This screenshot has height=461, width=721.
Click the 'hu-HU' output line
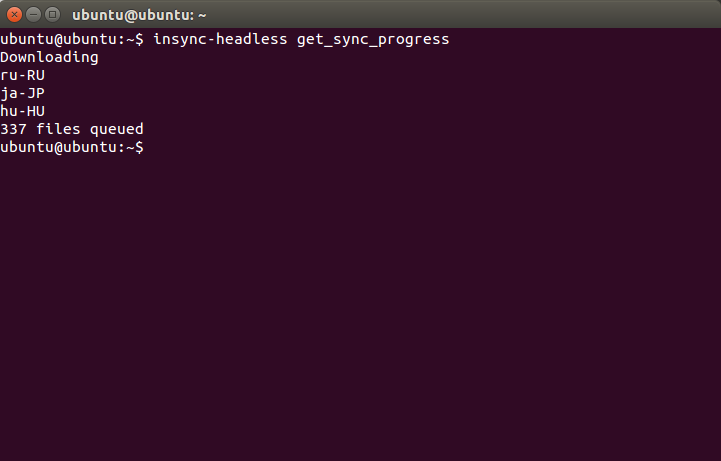[22, 111]
